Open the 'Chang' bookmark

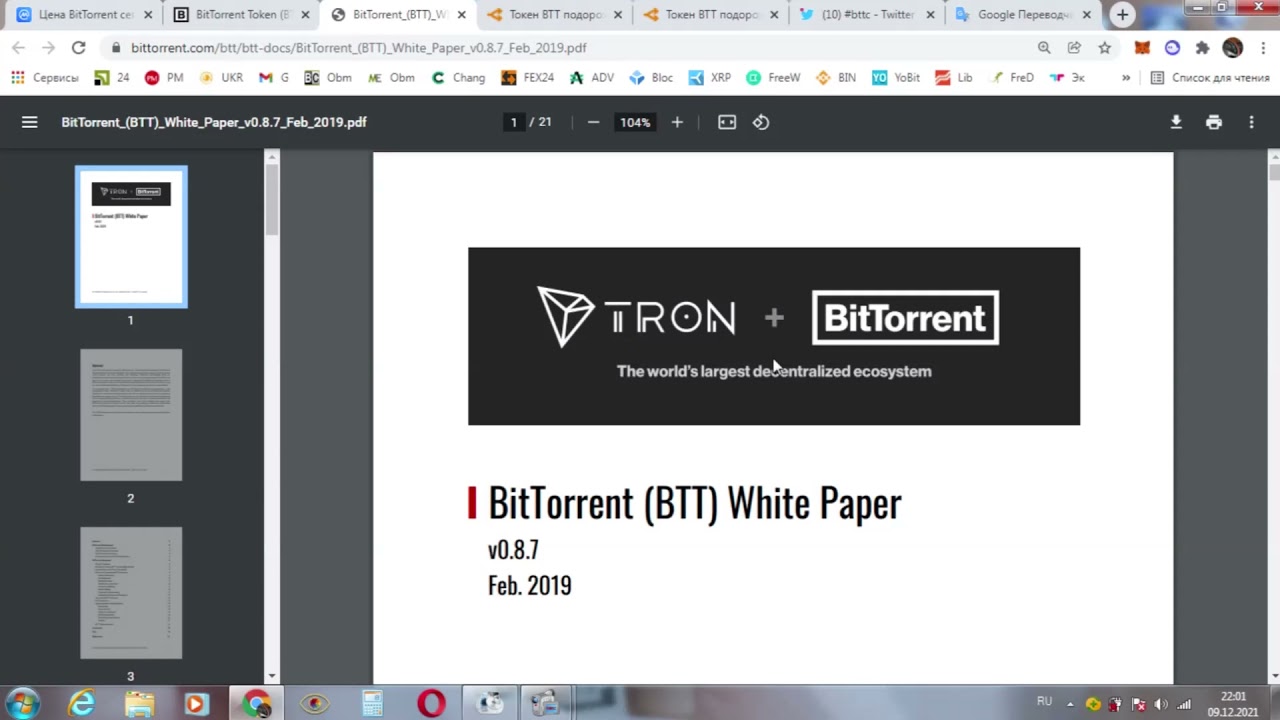tap(458, 77)
